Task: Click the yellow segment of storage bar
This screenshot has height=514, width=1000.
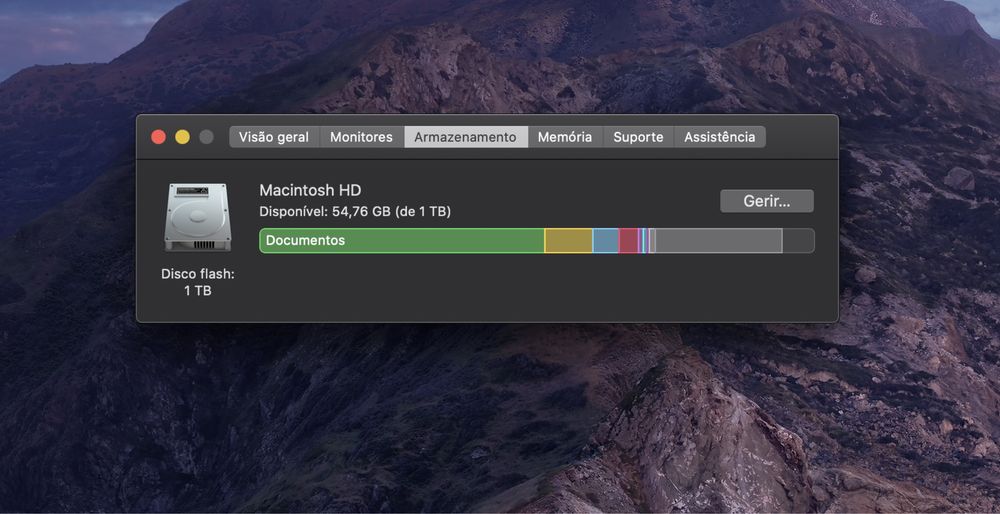Action: [x=568, y=241]
